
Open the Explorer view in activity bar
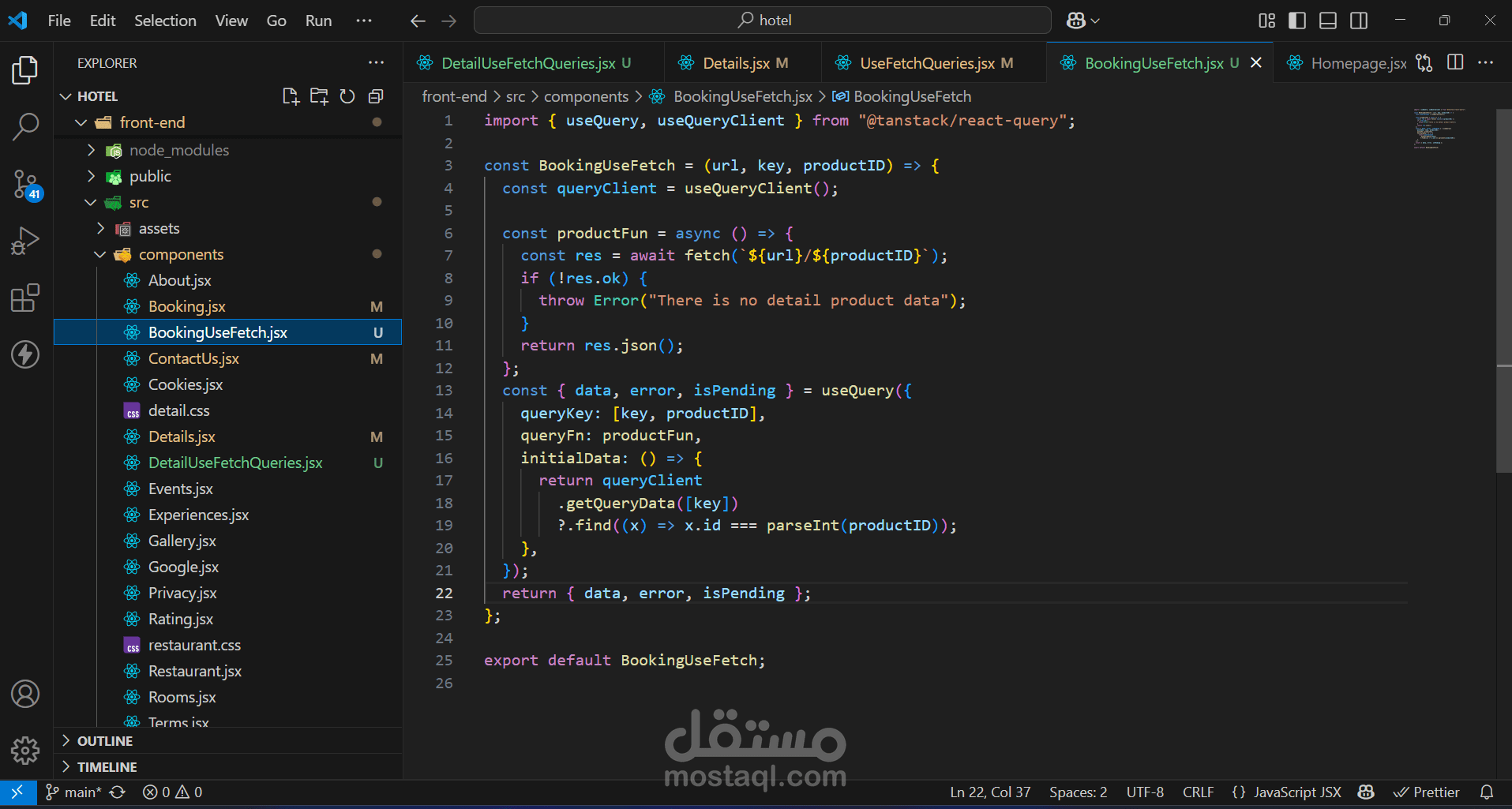(x=25, y=70)
